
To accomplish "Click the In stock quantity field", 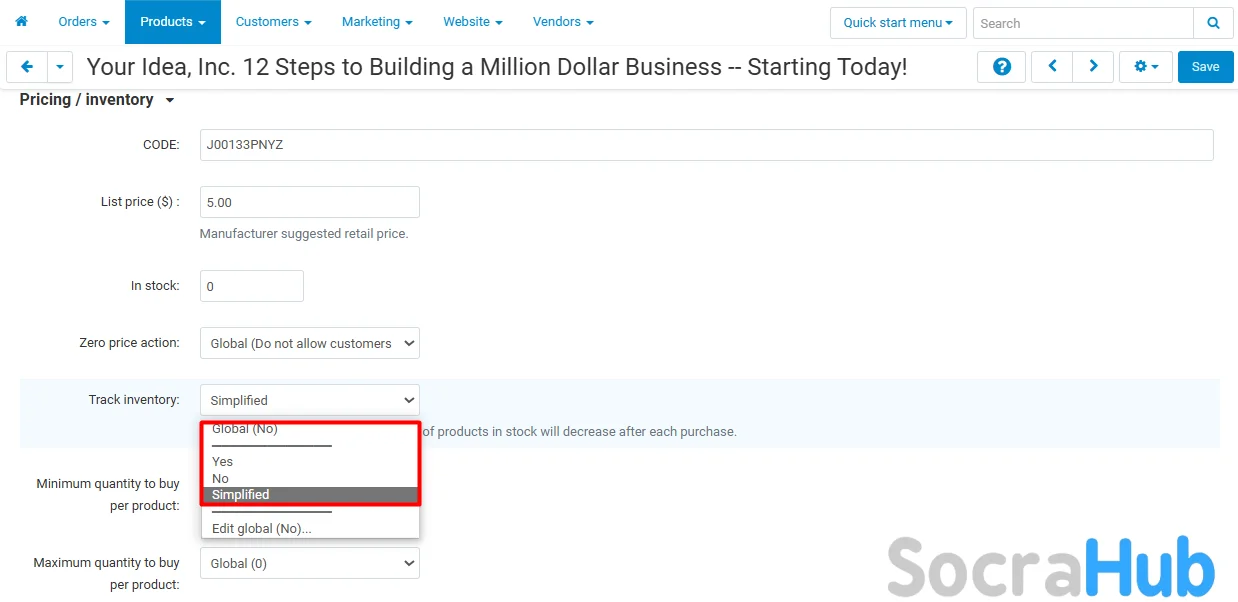I will click(251, 286).
